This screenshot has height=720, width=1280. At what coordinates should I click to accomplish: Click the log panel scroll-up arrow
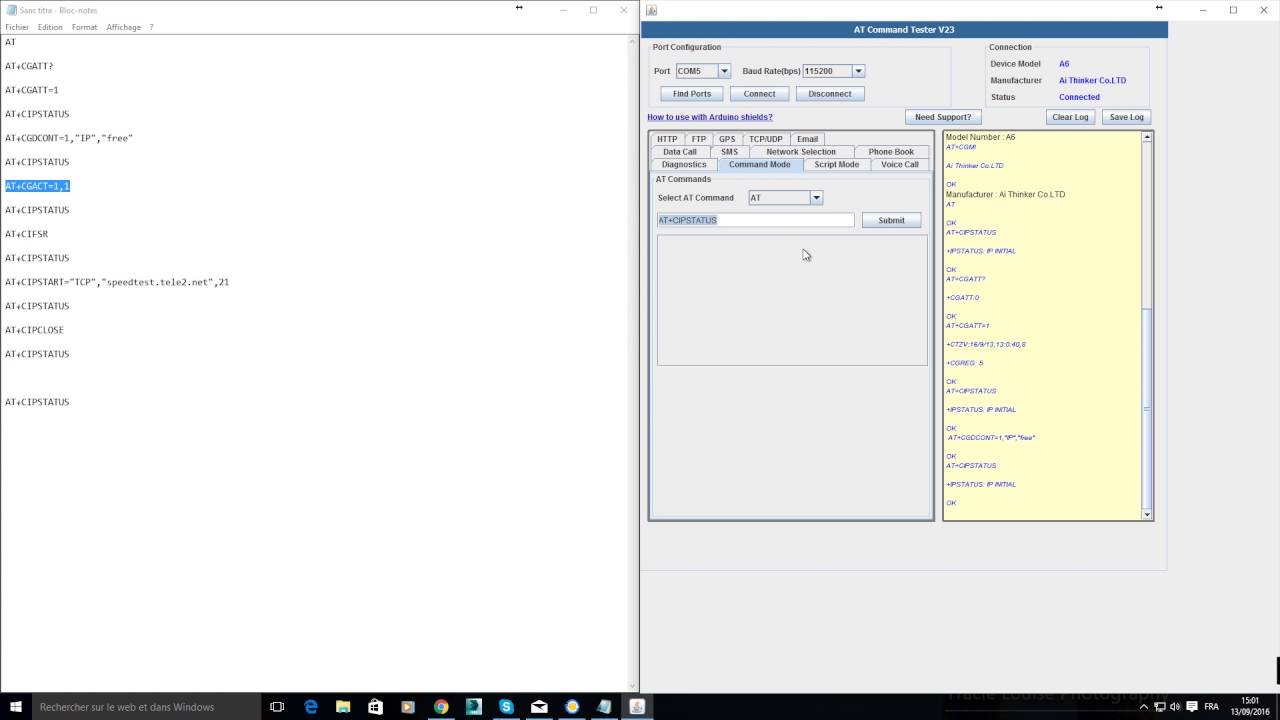1147,137
